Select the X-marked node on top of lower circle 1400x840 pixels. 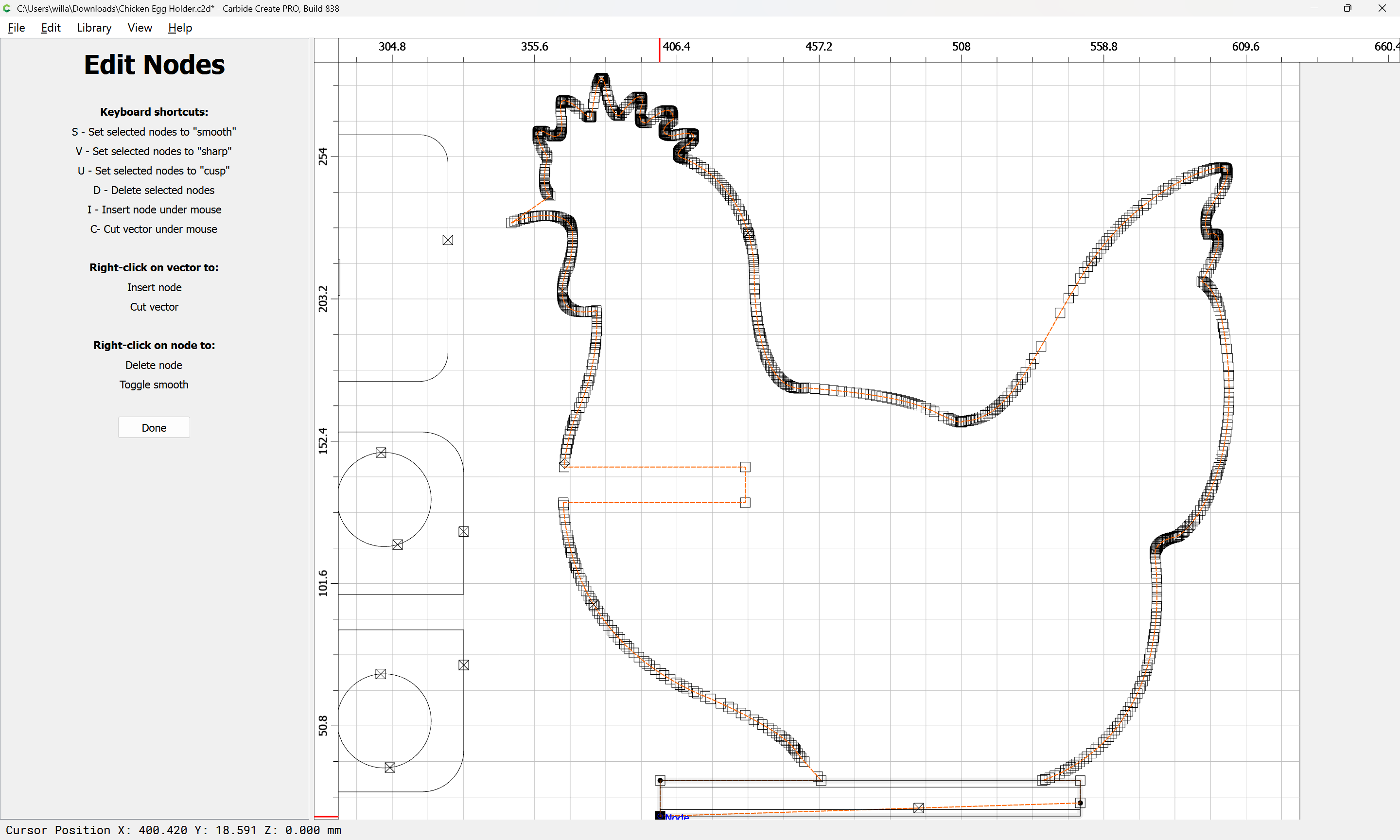point(381,674)
